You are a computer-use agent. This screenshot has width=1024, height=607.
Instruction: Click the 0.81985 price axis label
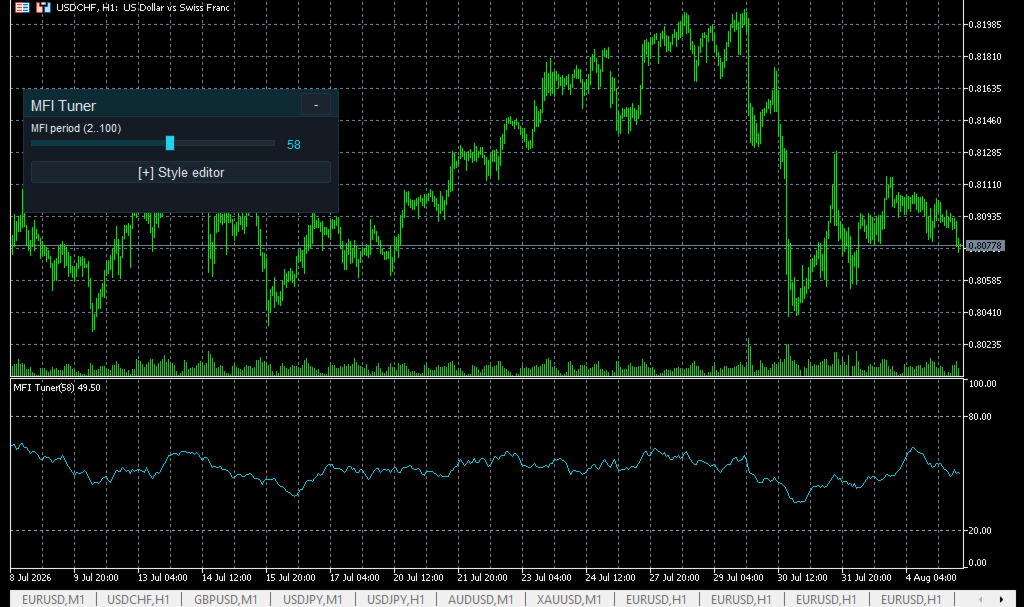point(985,25)
